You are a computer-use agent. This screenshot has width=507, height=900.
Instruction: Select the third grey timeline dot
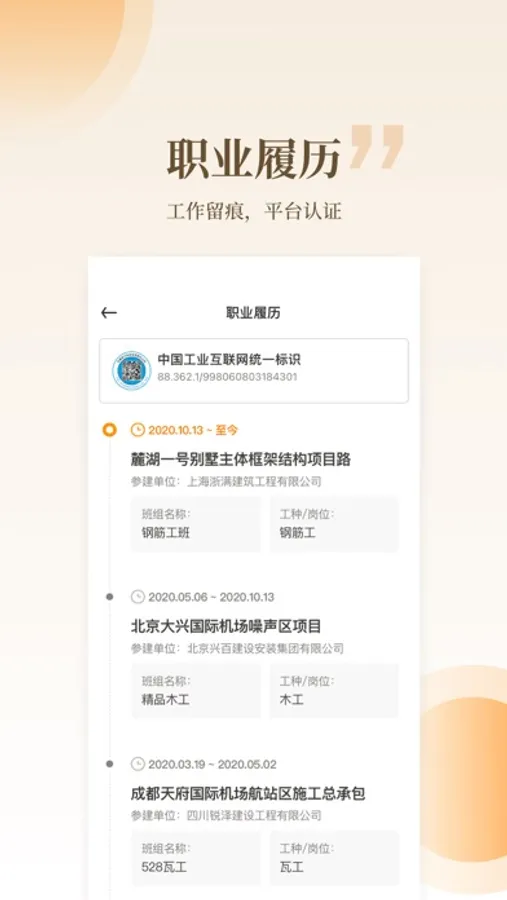109,764
